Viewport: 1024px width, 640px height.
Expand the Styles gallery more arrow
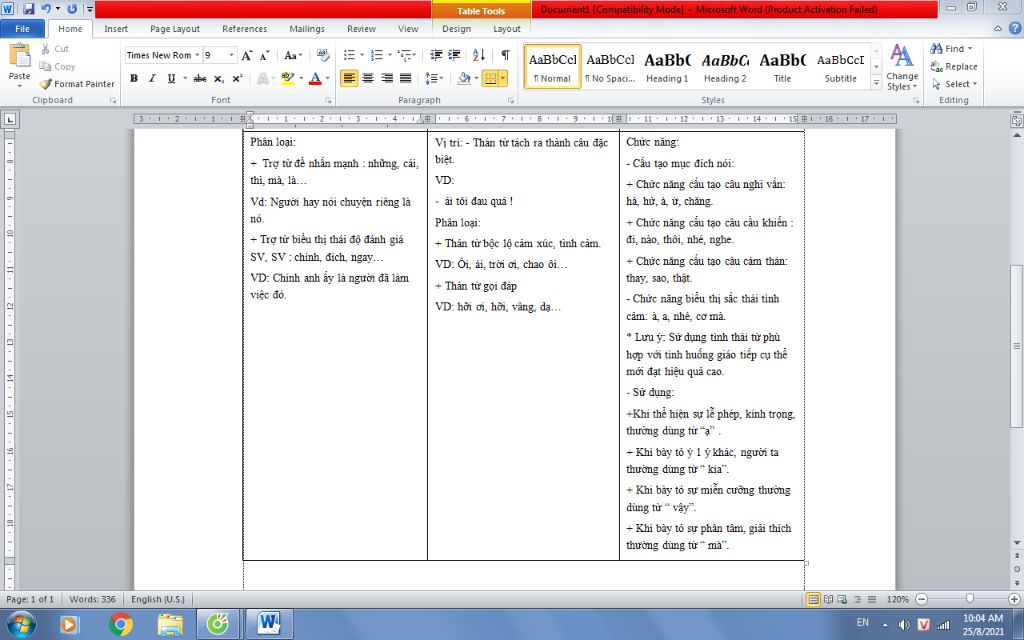tap(876, 83)
